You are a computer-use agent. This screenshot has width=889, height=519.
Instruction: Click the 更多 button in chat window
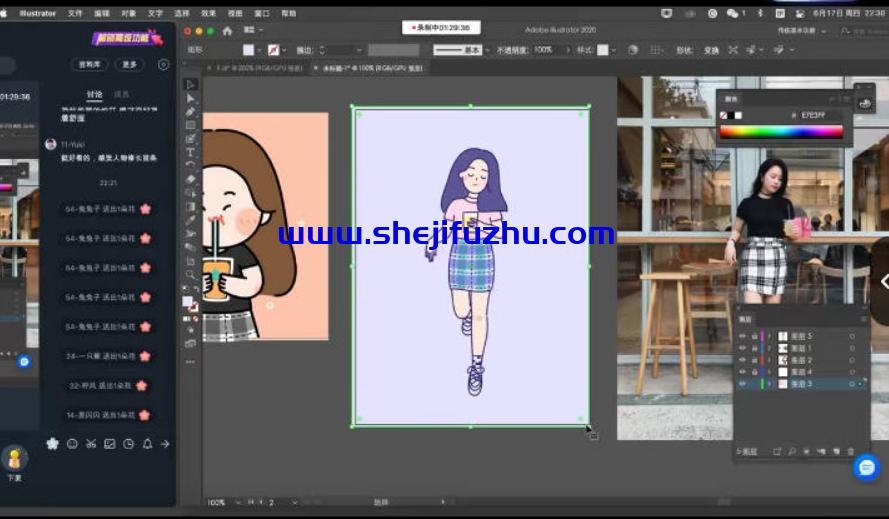click(129, 65)
